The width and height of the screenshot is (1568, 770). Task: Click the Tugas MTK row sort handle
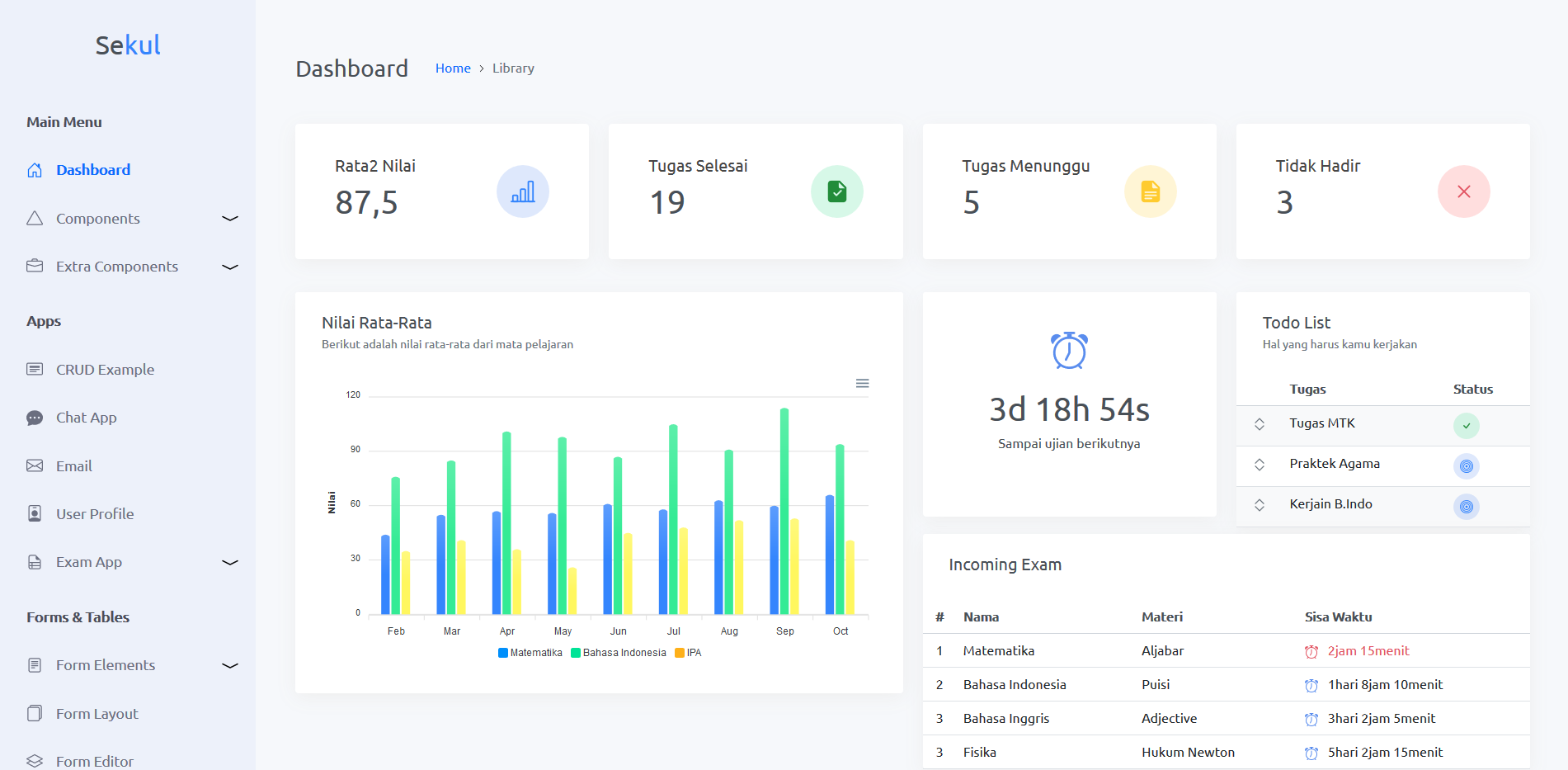pos(1260,424)
